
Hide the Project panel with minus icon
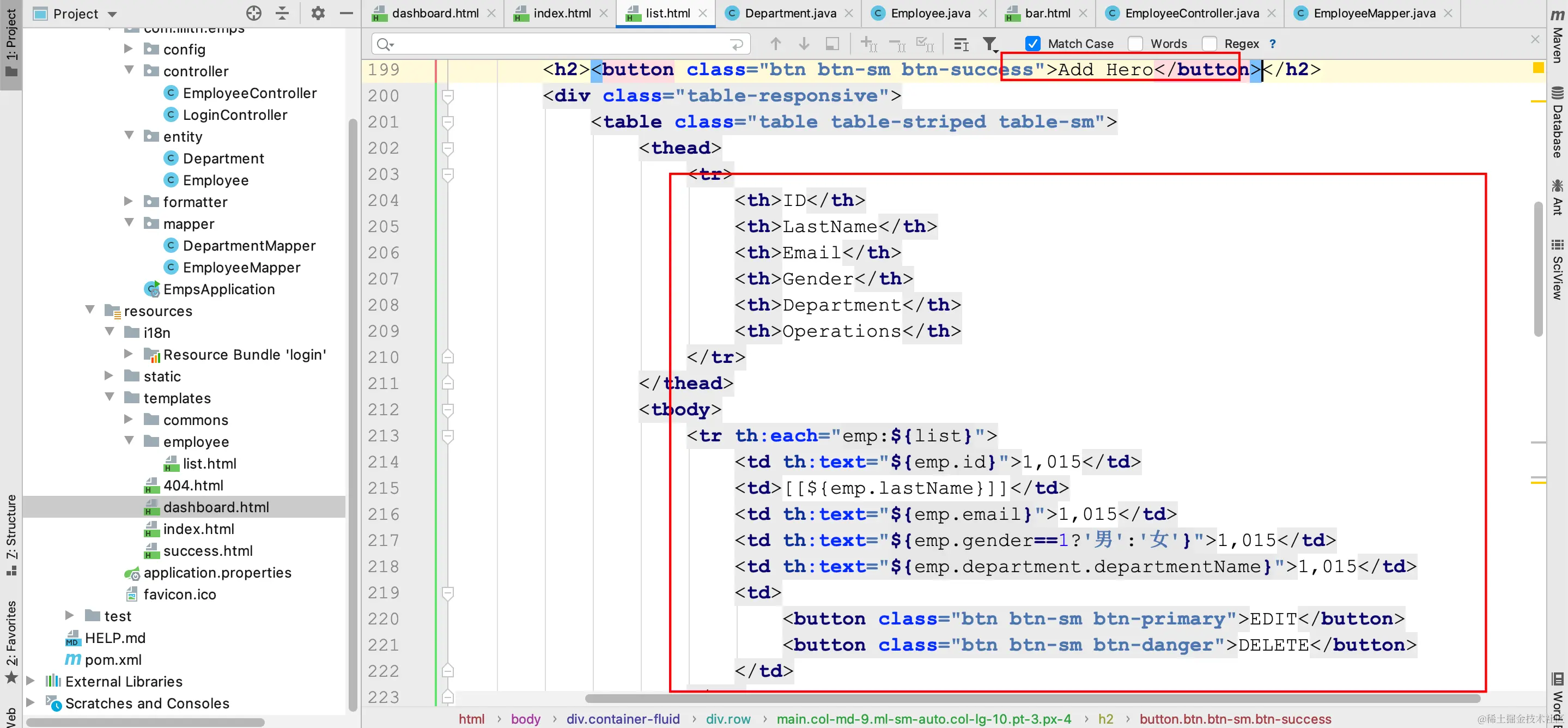tap(347, 13)
